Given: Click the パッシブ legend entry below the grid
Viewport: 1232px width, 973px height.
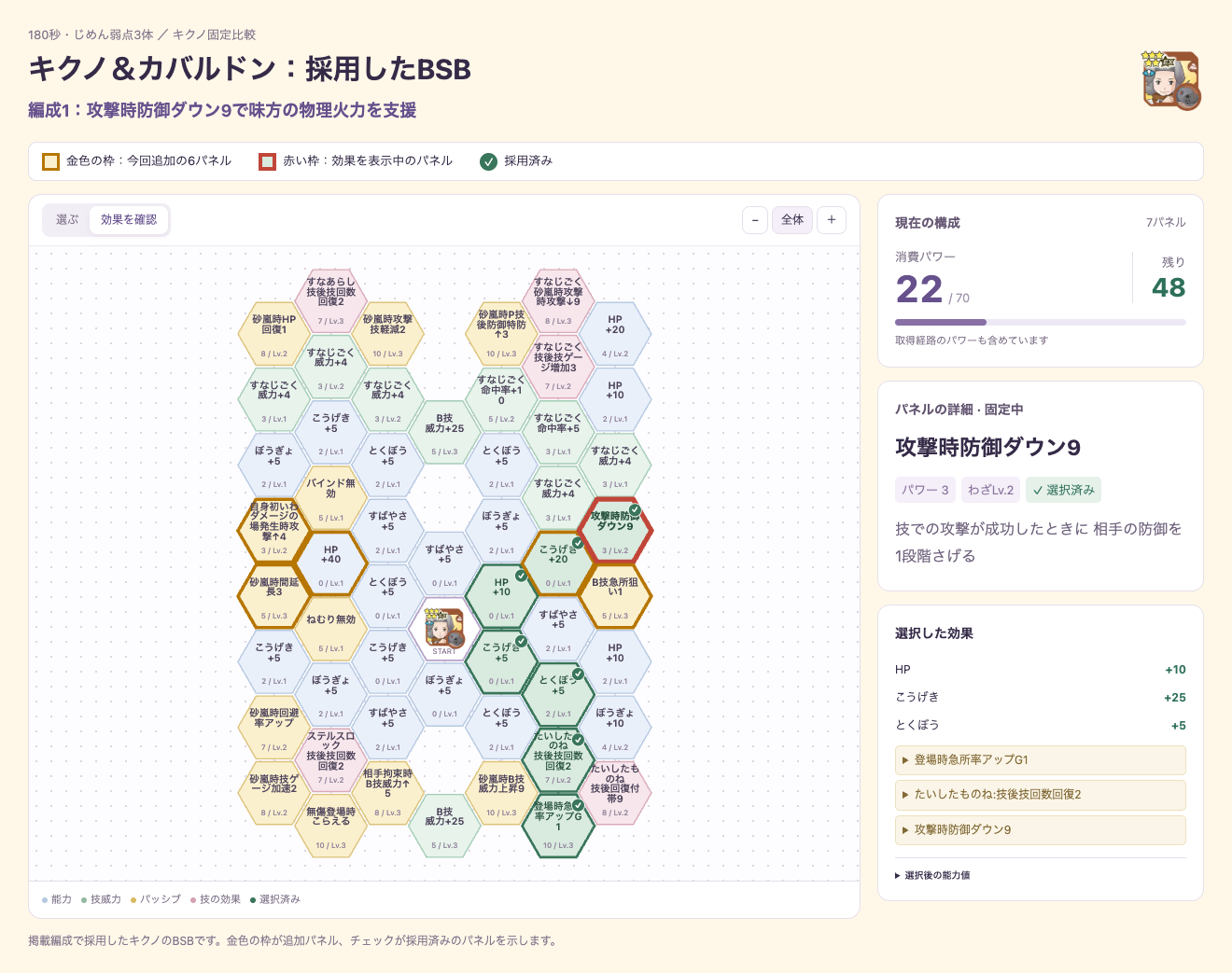Looking at the screenshot, I should 155,899.
